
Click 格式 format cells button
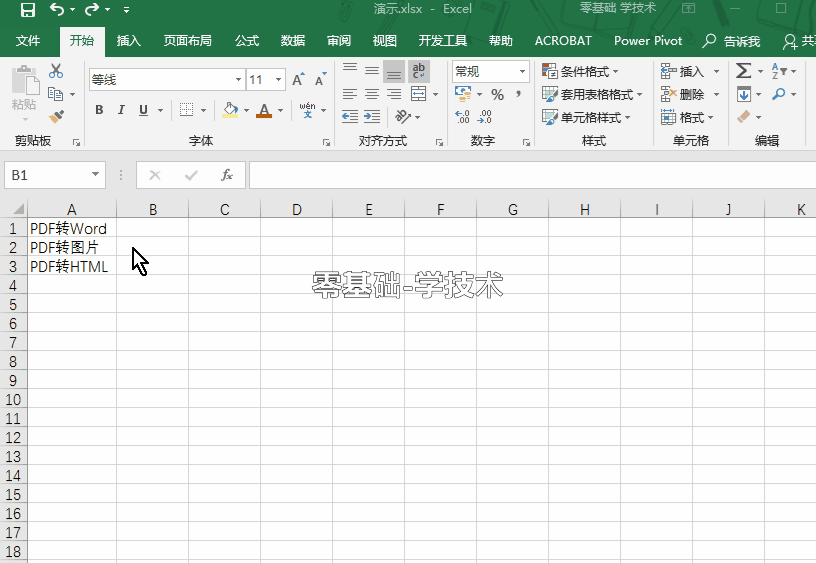[685, 117]
